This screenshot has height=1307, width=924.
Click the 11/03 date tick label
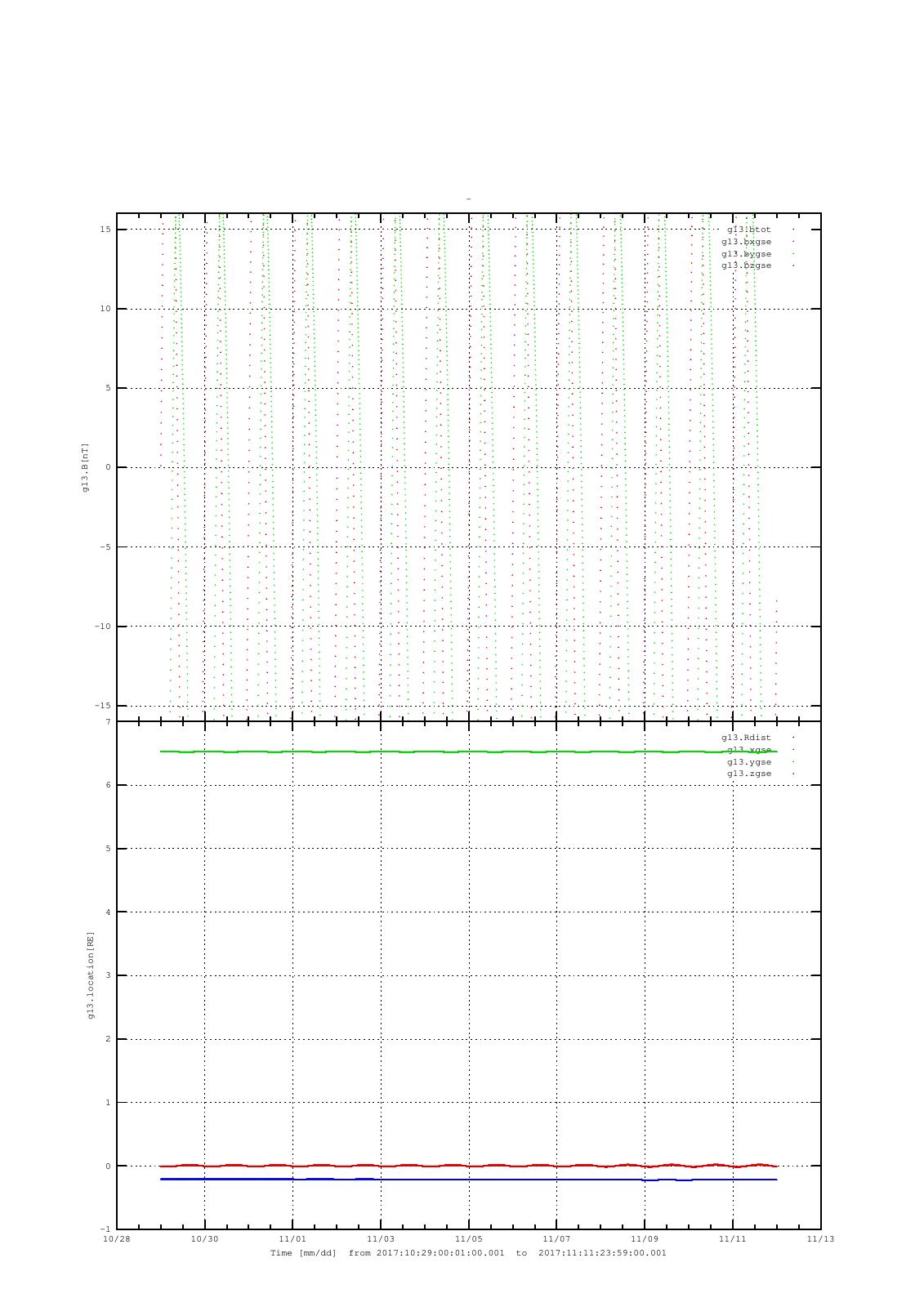point(381,1239)
